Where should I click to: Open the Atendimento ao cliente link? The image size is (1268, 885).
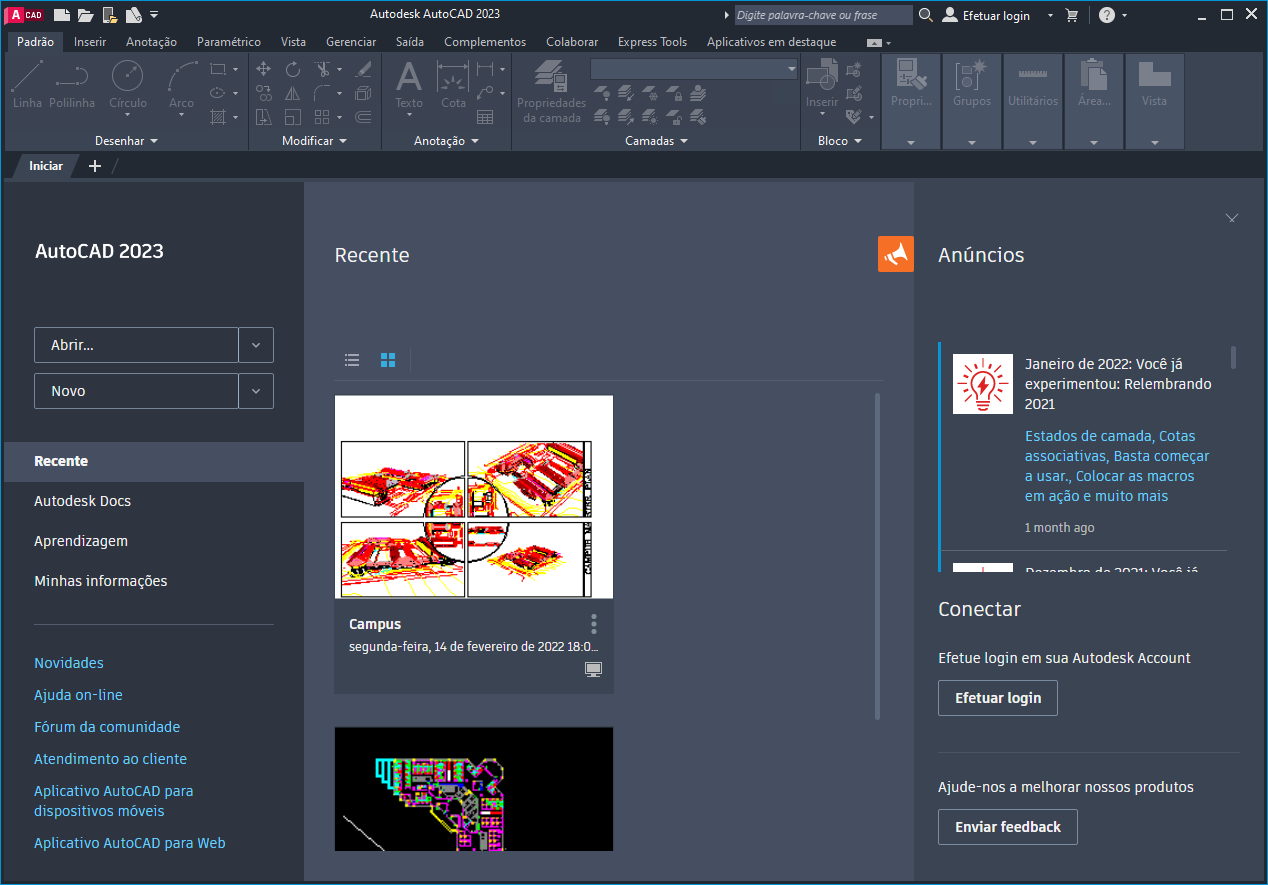click(110, 759)
